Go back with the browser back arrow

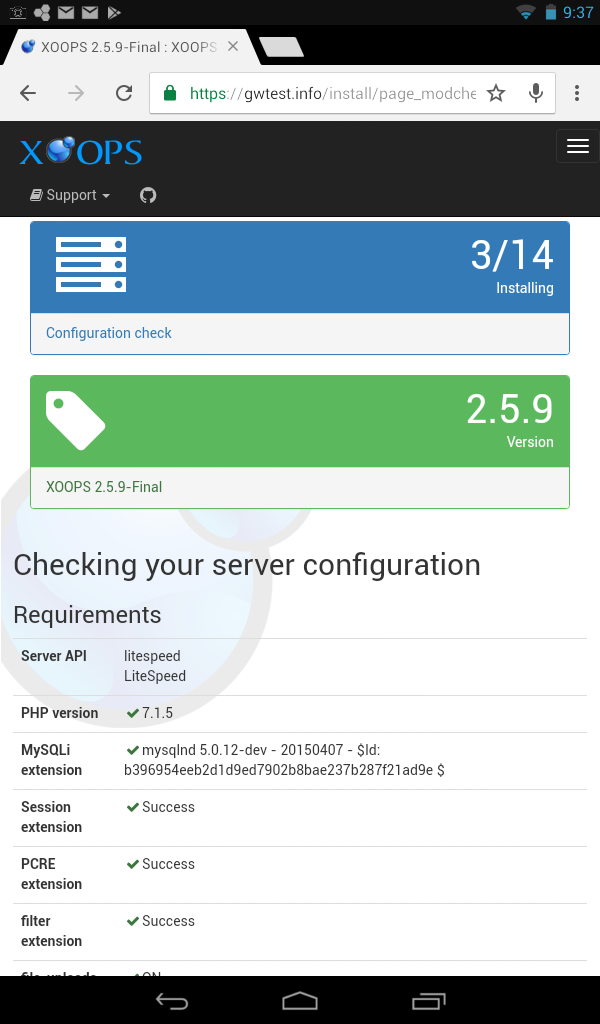point(28,93)
